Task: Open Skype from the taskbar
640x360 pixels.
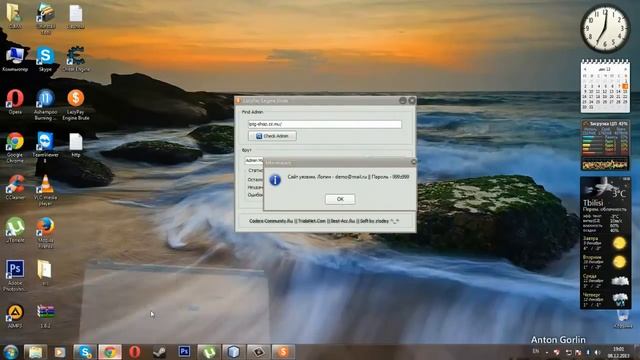Action: [85, 352]
